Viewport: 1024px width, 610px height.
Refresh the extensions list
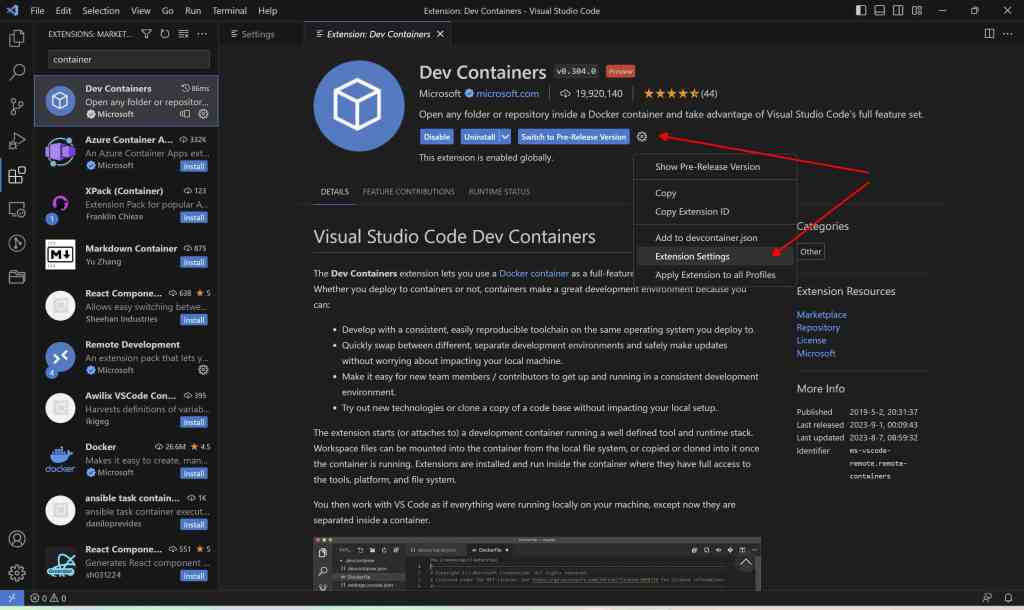(165, 34)
